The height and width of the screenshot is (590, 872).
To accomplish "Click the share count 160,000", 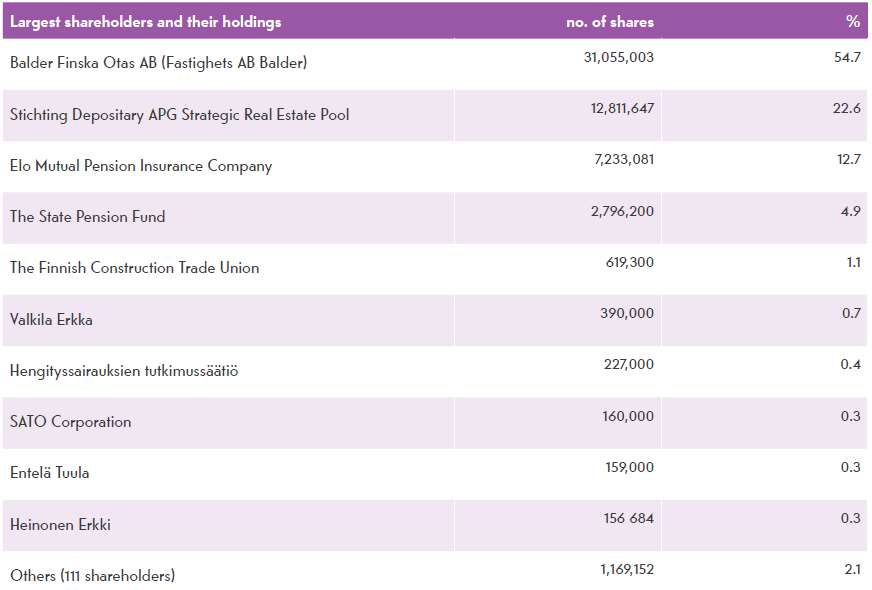I will click(x=628, y=416).
